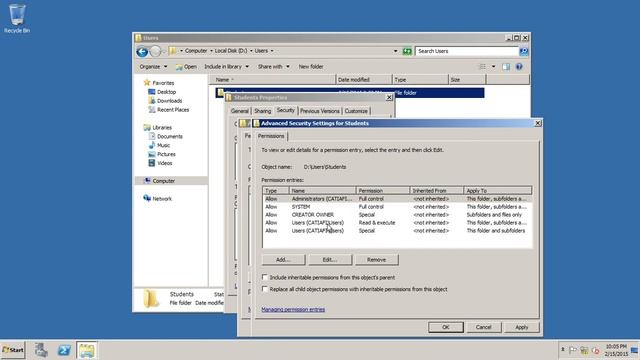Image resolution: width=640 pixels, height=360 pixels.
Task: Open the Include in library dropdown
Action: point(227,67)
